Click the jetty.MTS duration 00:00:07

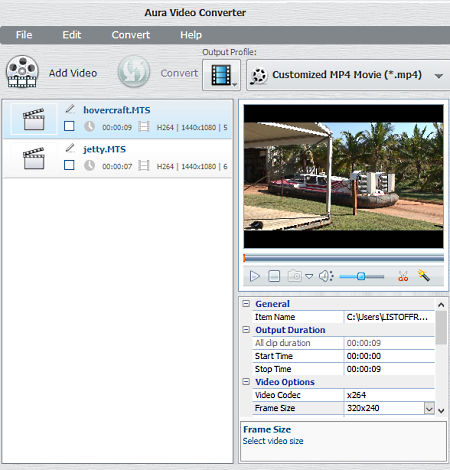click(x=117, y=166)
